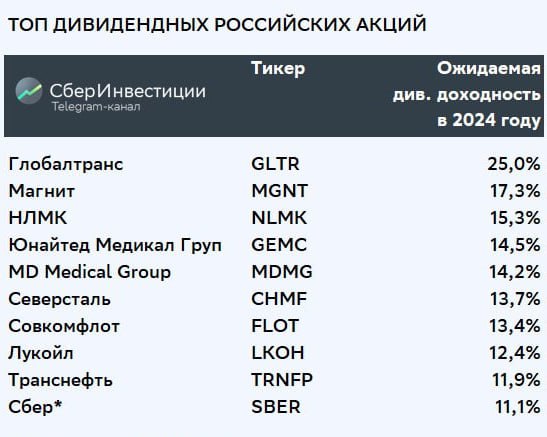Click the 25,0% yield value

[514, 164]
